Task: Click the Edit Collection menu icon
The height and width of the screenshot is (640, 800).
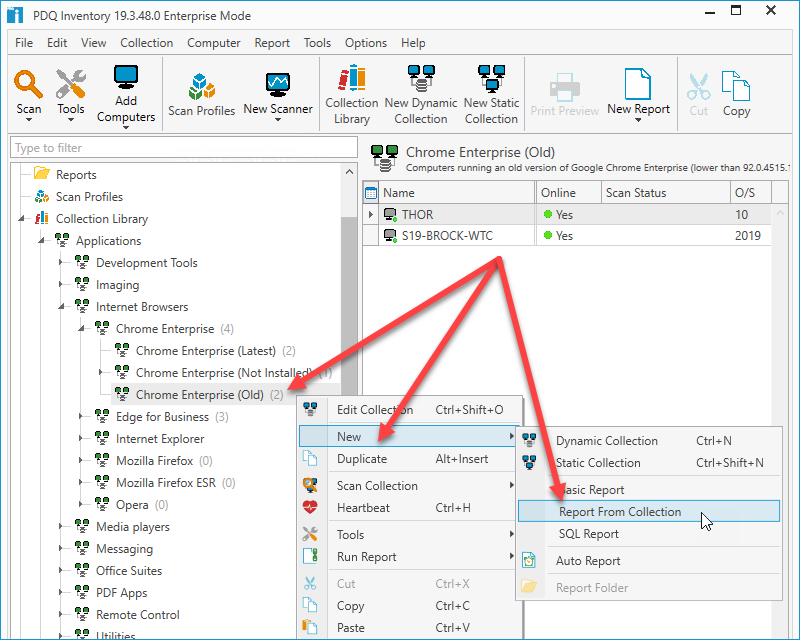Action: click(310, 409)
